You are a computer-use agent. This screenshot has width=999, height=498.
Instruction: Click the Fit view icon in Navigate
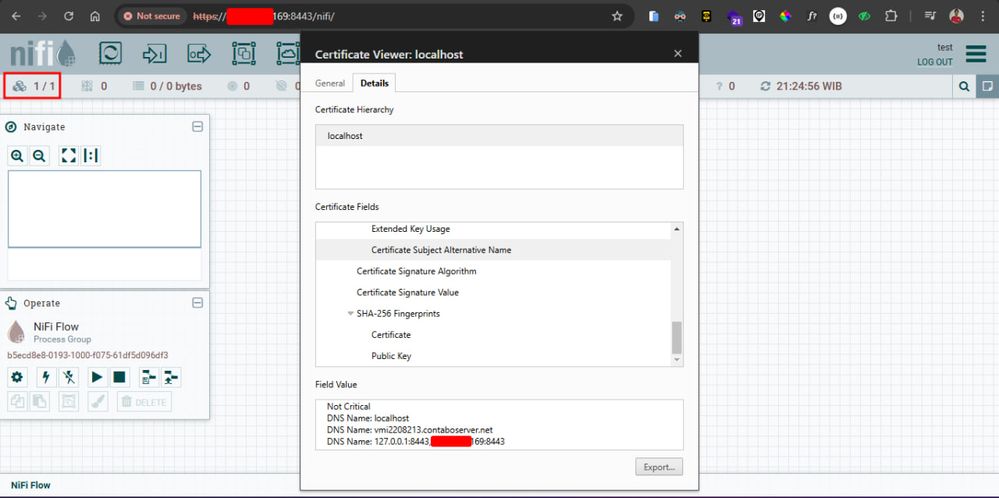[69, 155]
